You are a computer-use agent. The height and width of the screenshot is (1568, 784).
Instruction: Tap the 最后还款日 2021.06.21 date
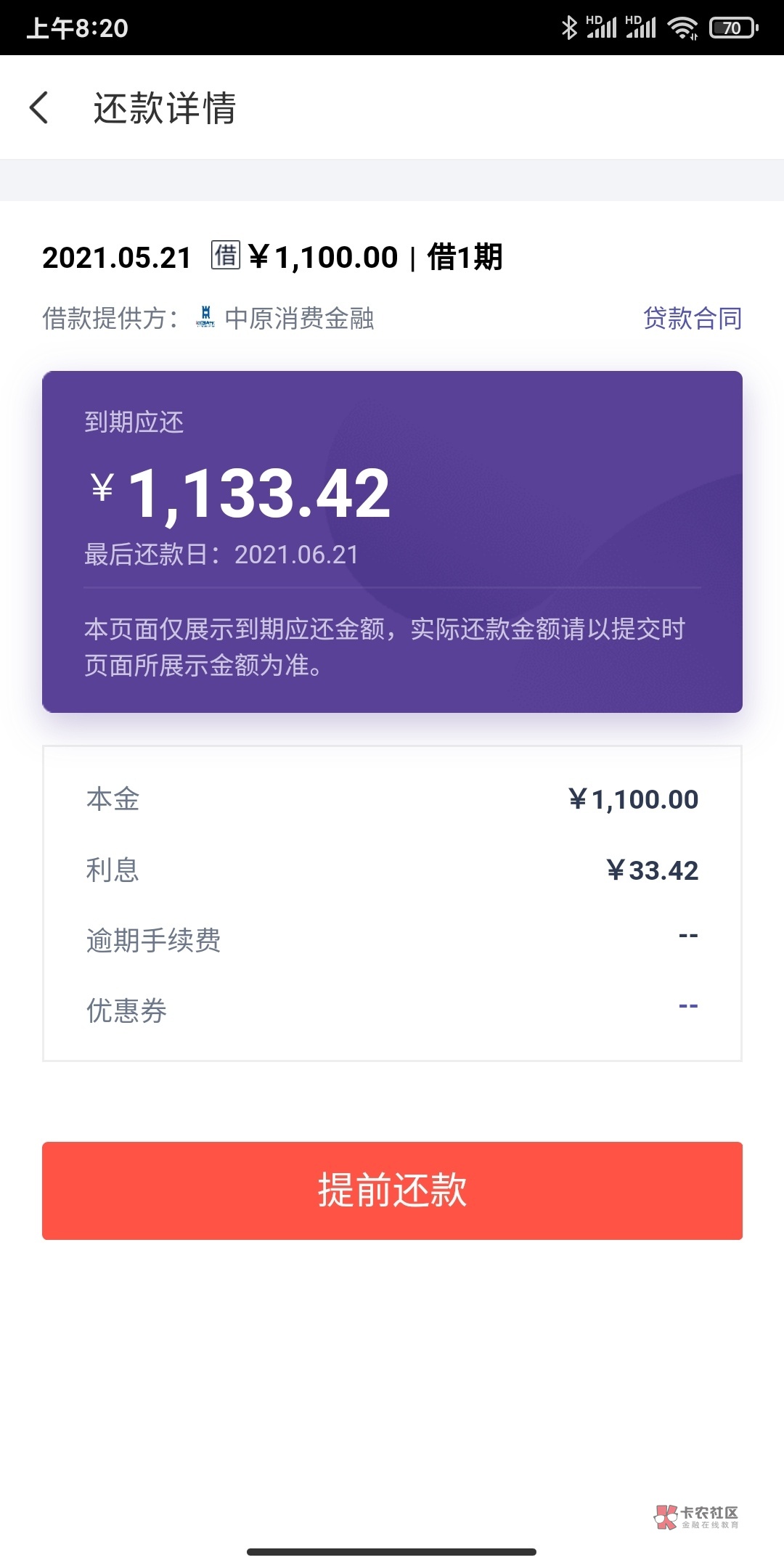click(221, 555)
